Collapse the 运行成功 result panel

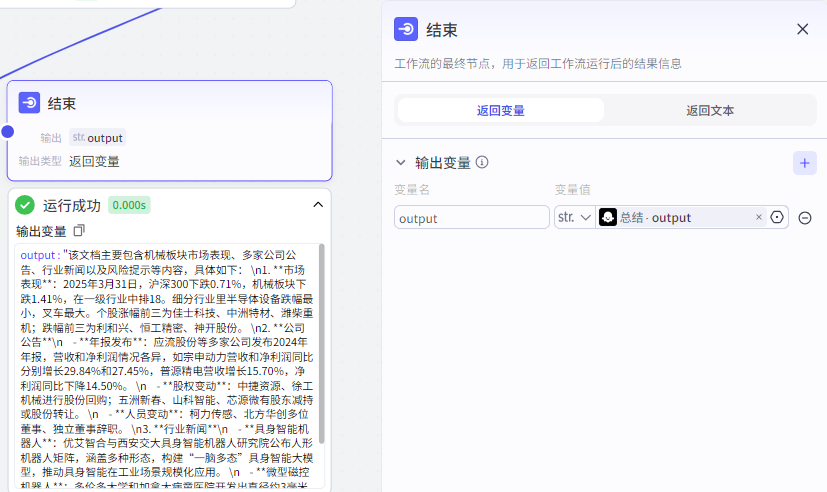tap(318, 205)
